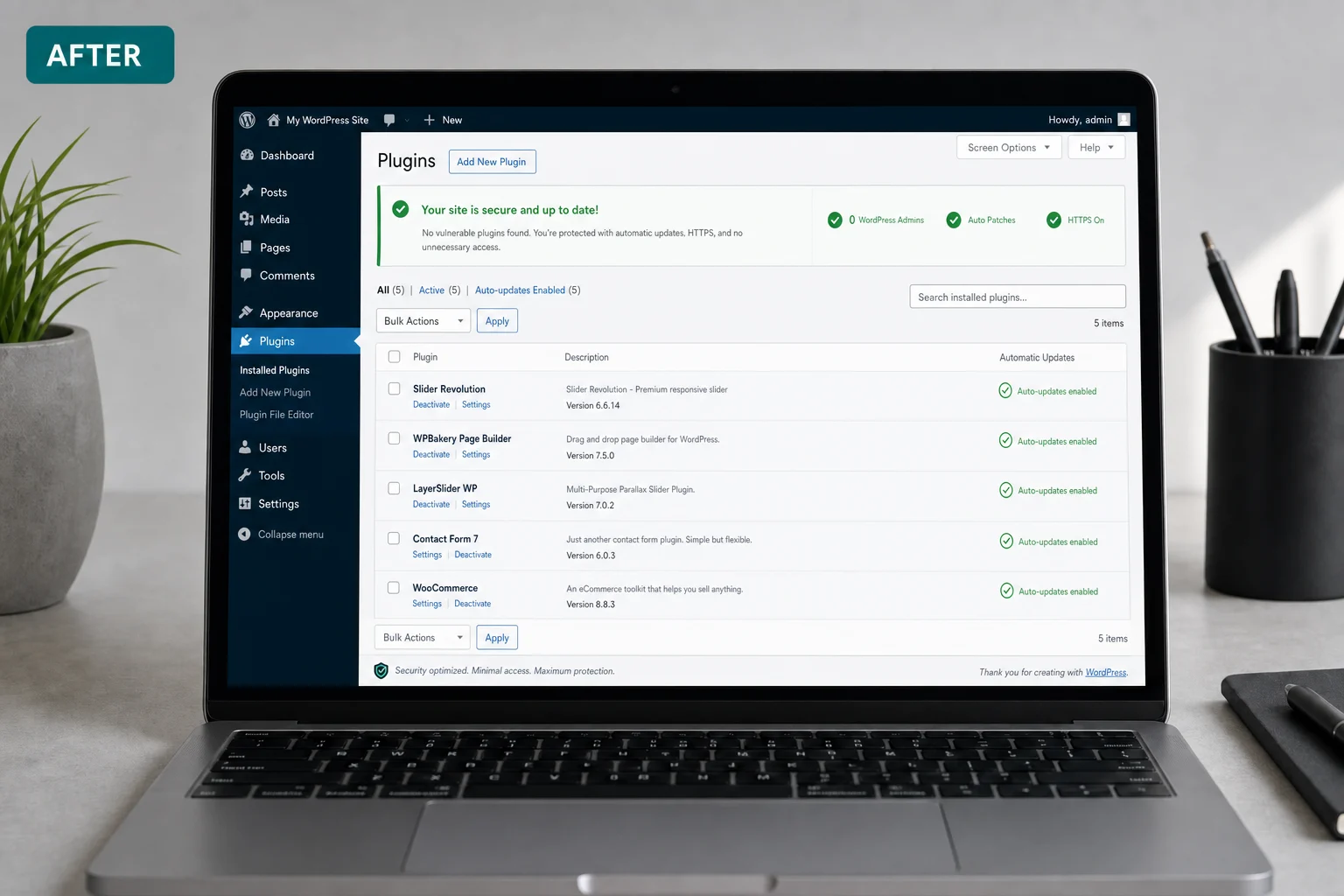This screenshot has height=896, width=1344.
Task: Select the WooCommerce checkbox
Action: point(394,587)
